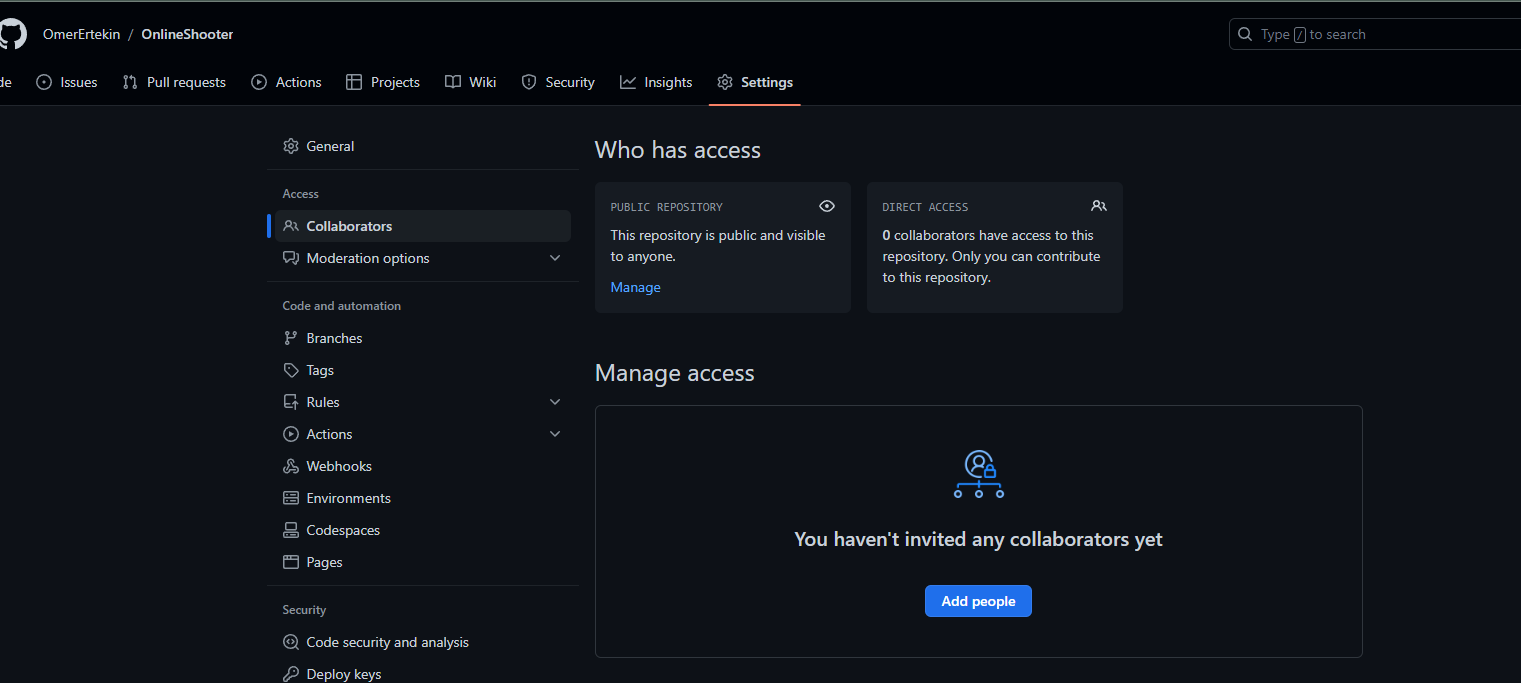This screenshot has width=1521, height=683.
Task: Click the Codespaces icon in sidebar
Action: click(291, 530)
